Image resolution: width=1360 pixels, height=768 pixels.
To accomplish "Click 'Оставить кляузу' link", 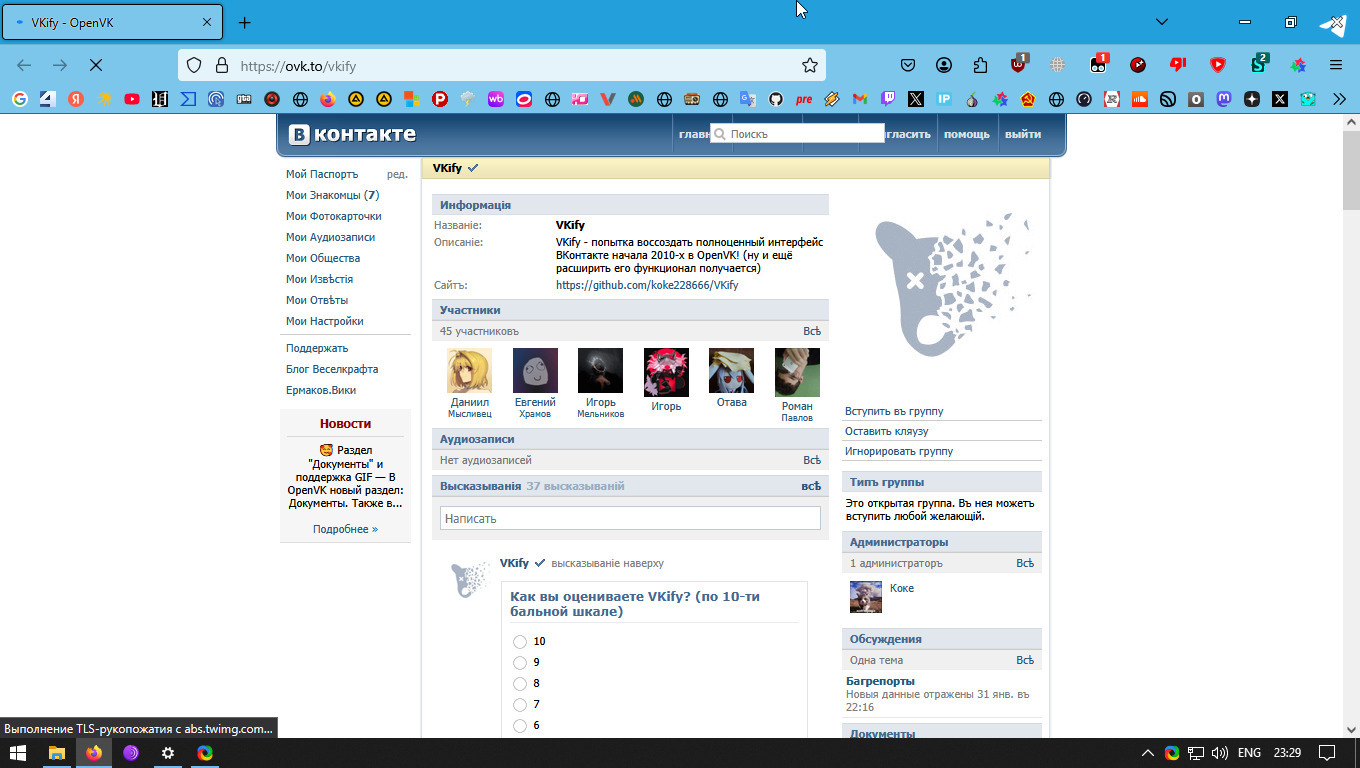I will pos(887,431).
